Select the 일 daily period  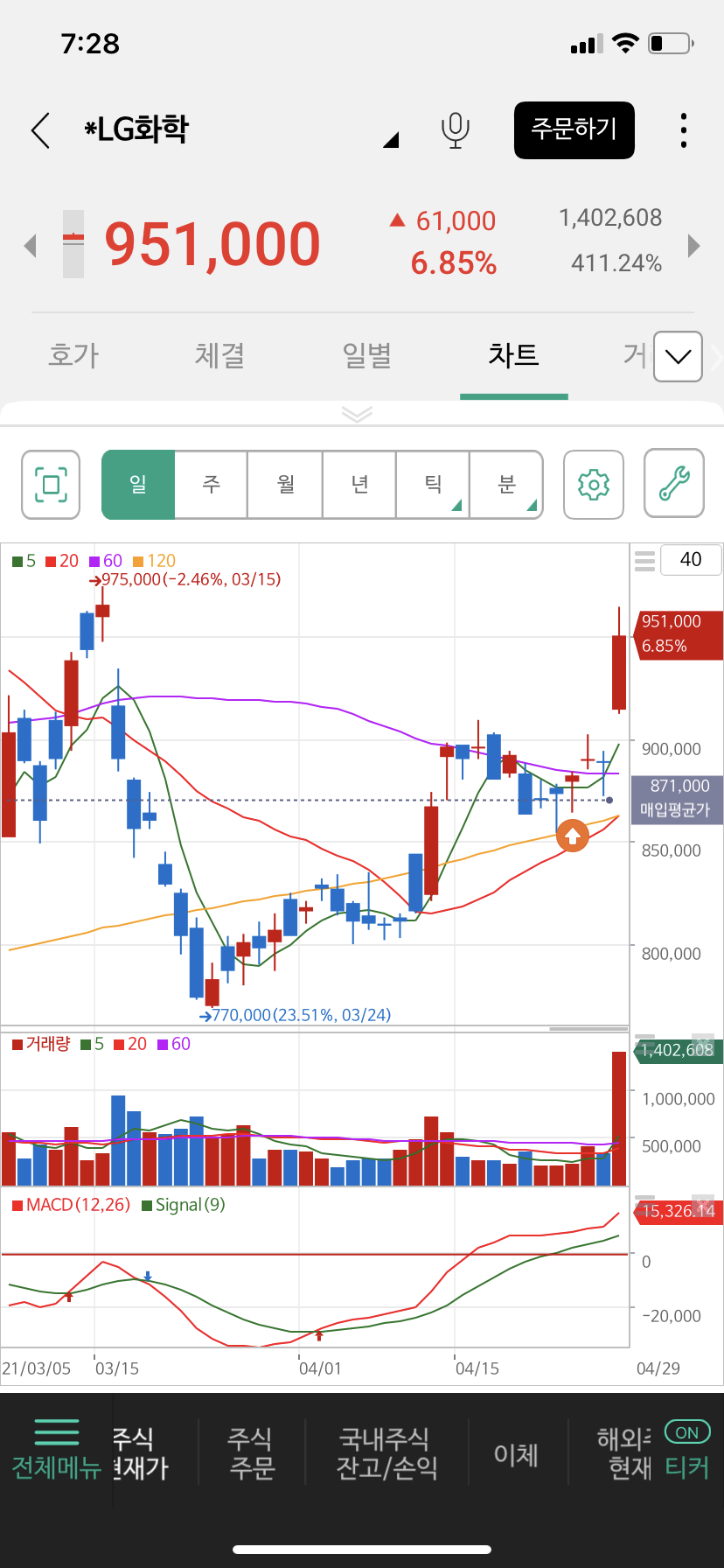[x=138, y=484]
